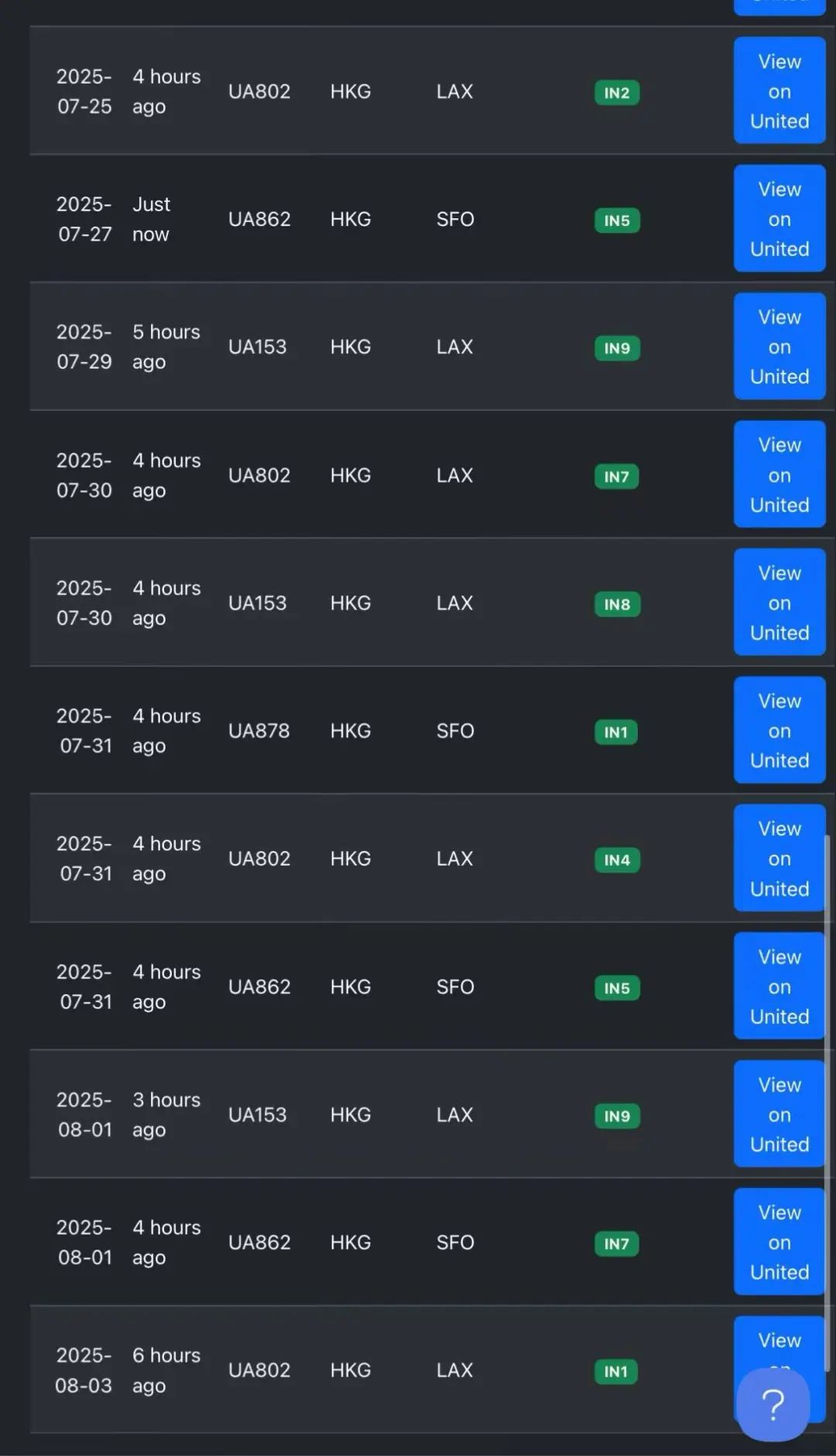Click View on United for 08-01 UA862
Viewport: 836px width, 1456px height.
click(779, 1242)
